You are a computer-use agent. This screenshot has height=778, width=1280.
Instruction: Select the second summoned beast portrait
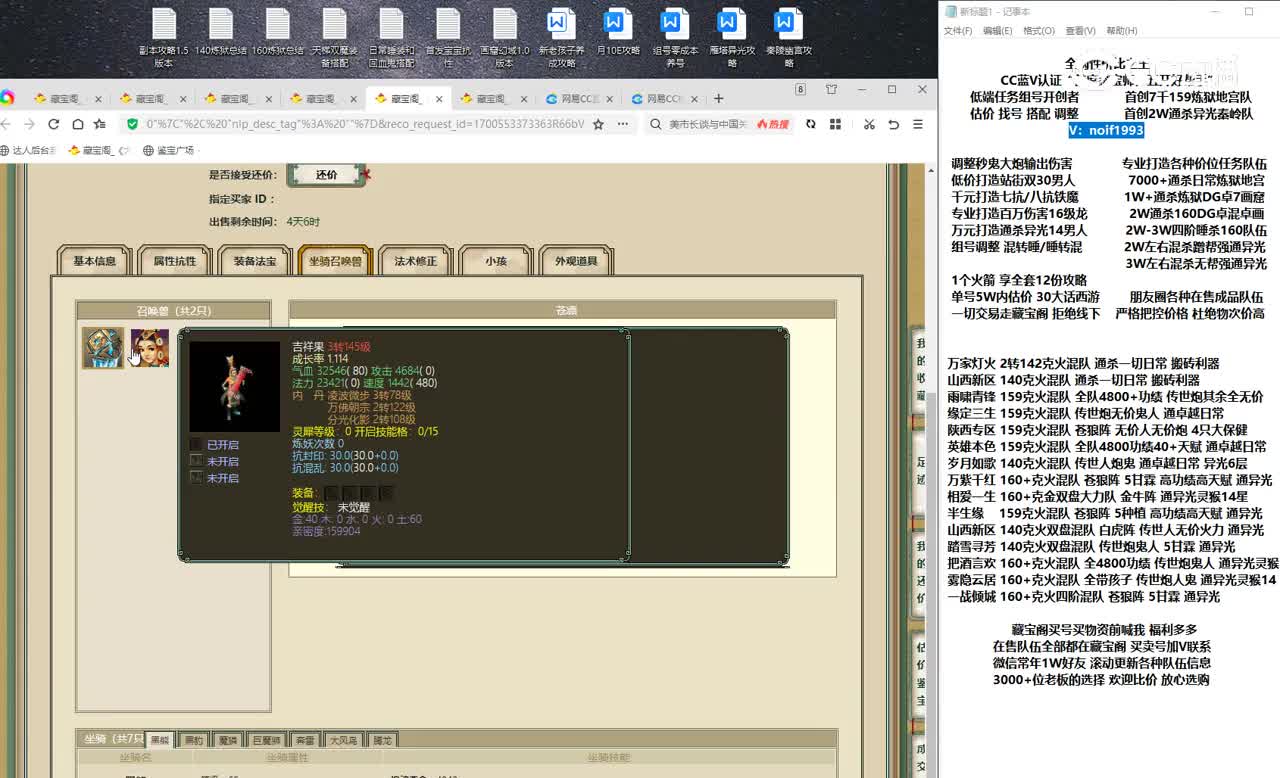click(150, 348)
